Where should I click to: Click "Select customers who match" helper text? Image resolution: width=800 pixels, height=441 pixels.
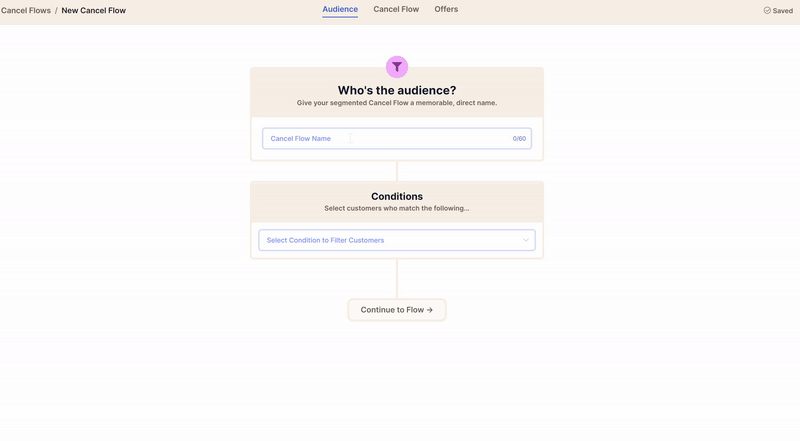(x=397, y=208)
